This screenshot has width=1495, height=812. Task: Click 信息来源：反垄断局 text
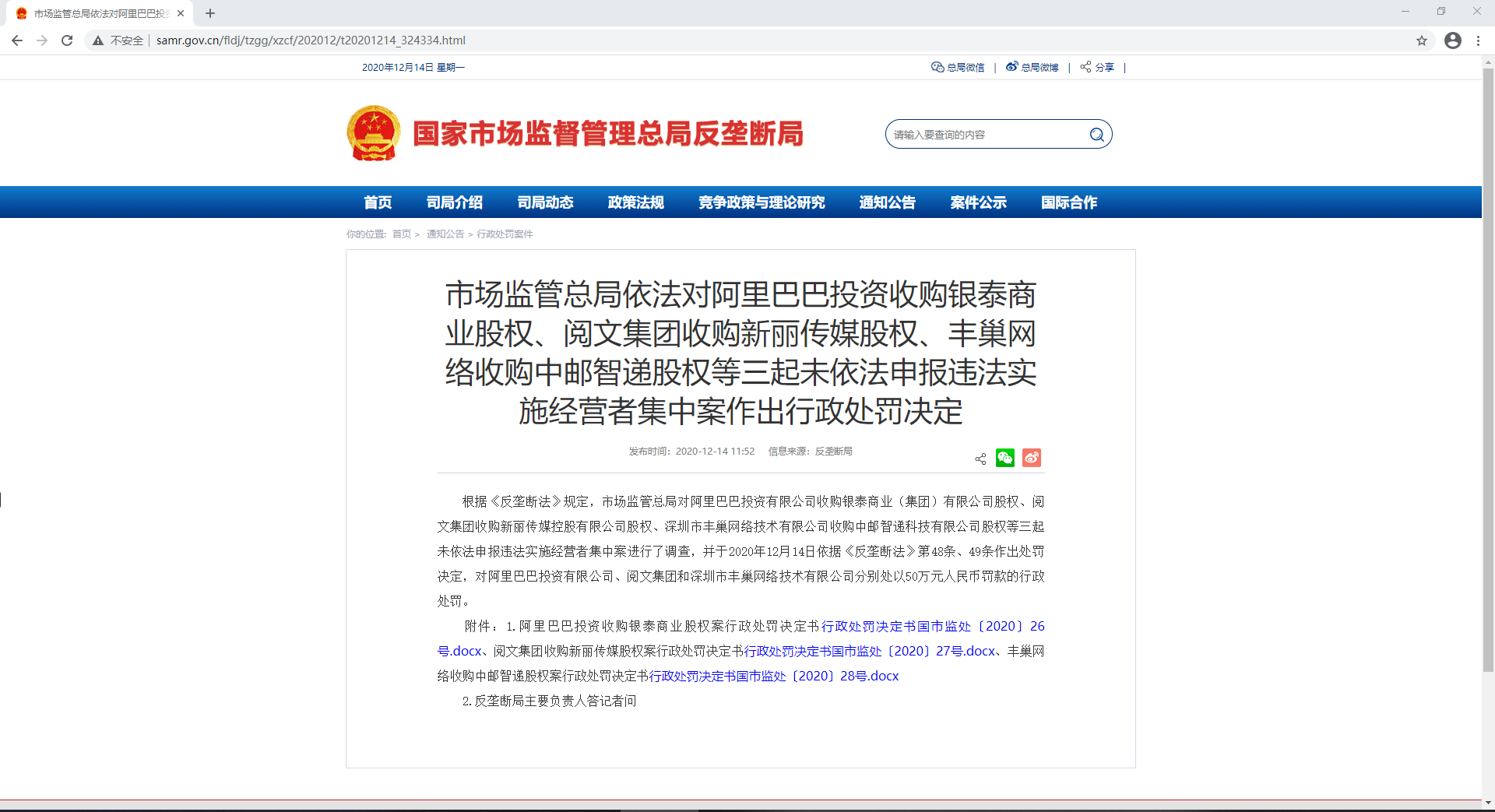[x=810, y=452]
